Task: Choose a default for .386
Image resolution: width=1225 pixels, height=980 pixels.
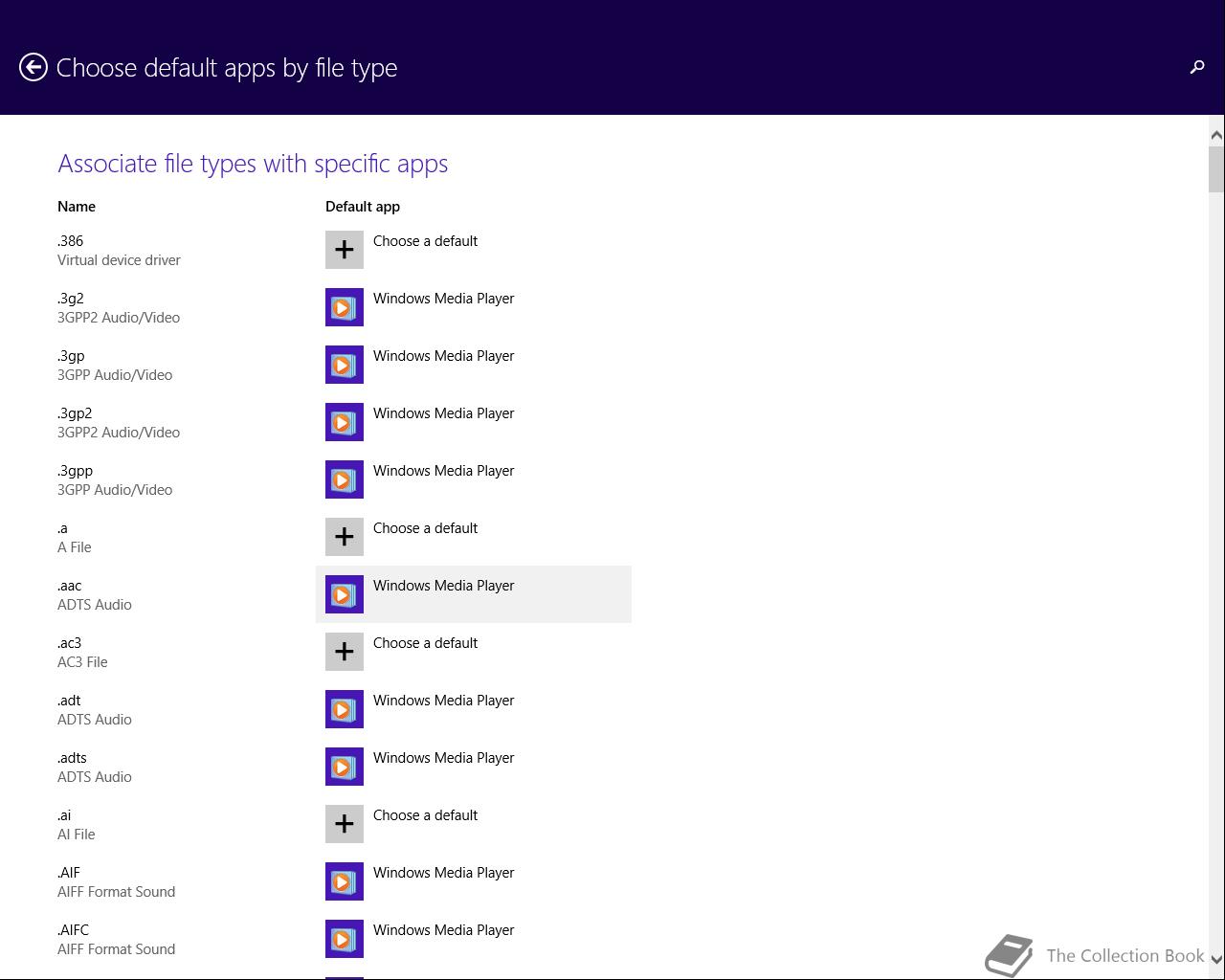Action: coord(425,241)
